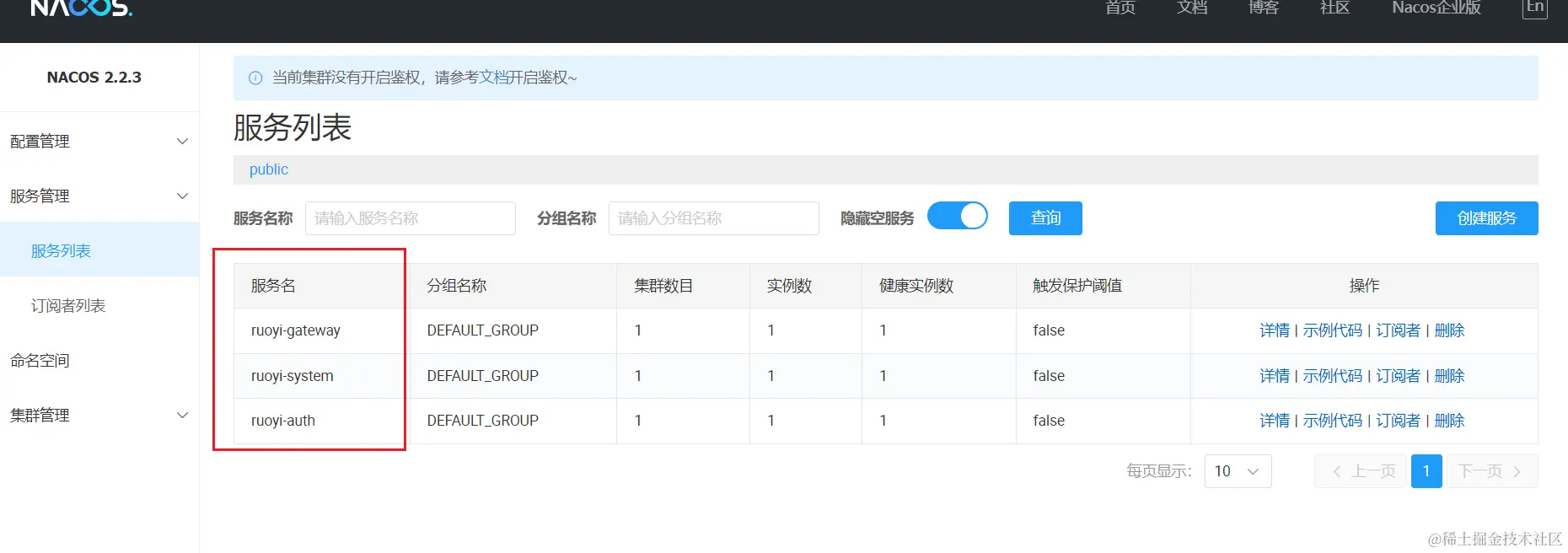Open 详情 for ruoyi-gateway
1568x553 pixels.
pos(1275,330)
